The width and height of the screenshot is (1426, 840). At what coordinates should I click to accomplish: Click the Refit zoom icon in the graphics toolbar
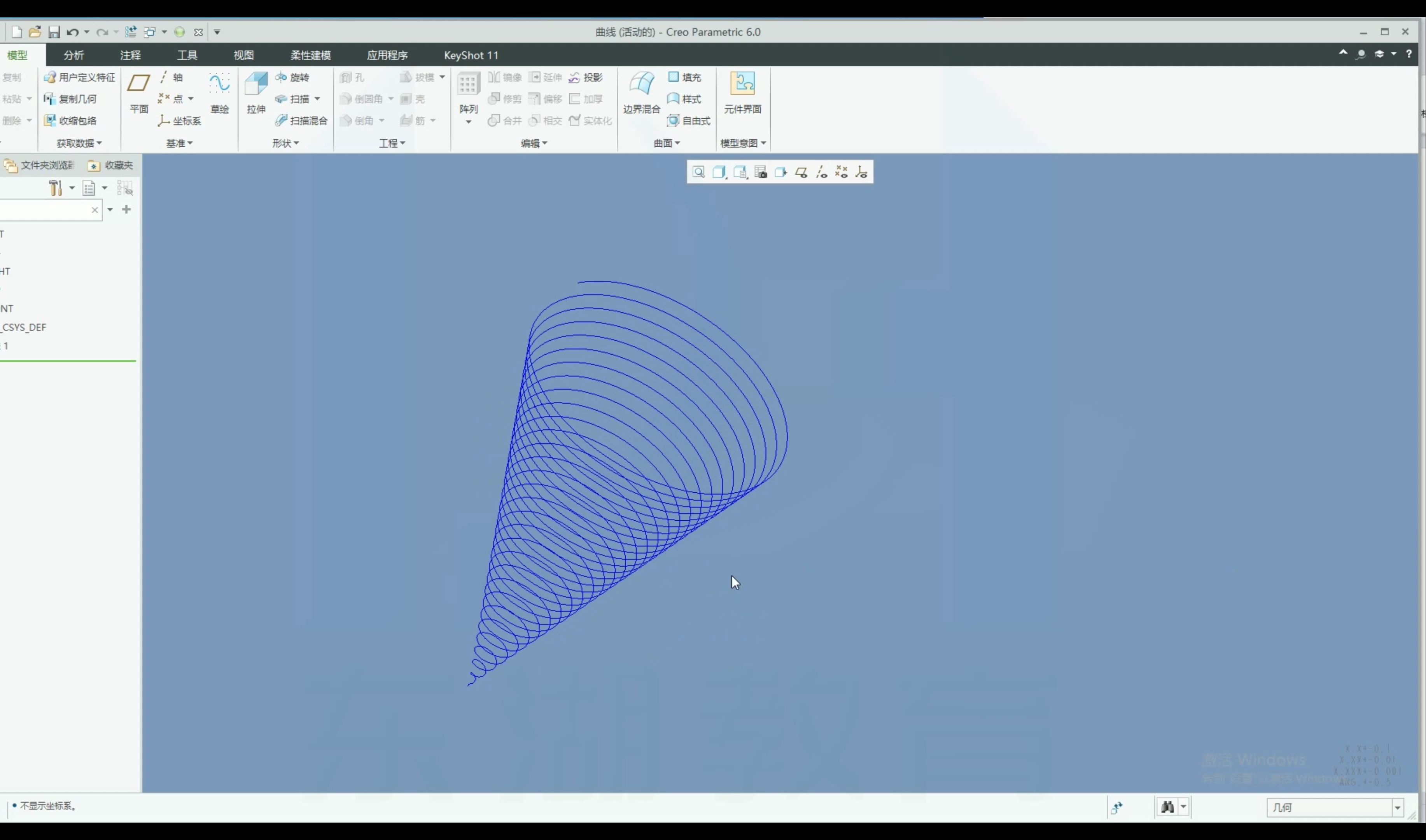[x=698, y=172]
